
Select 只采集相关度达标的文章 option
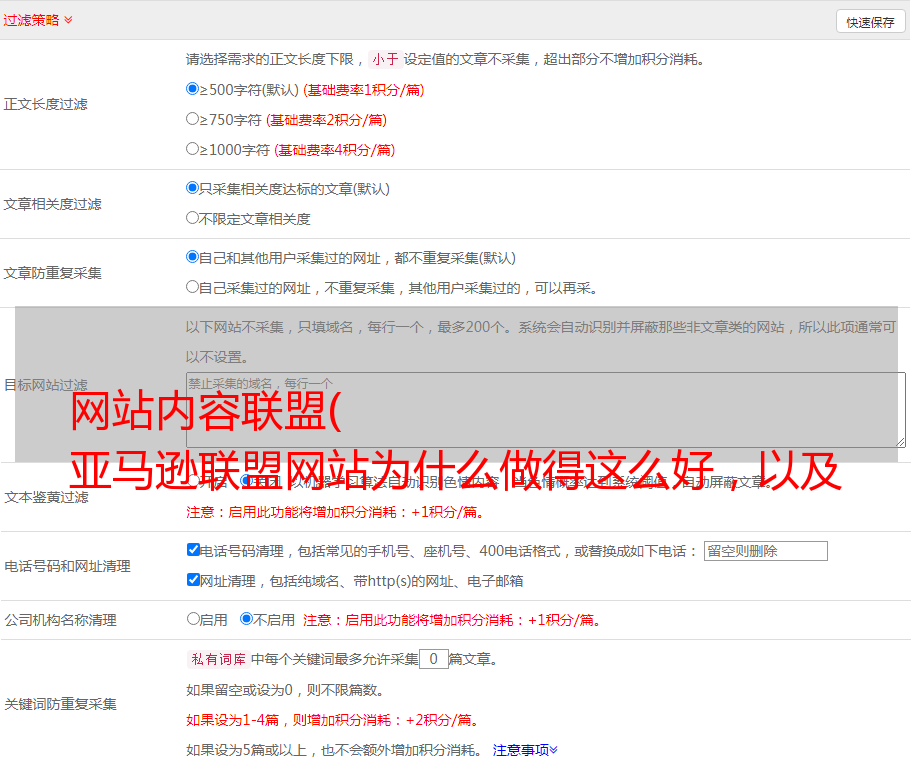click(193, 188)
